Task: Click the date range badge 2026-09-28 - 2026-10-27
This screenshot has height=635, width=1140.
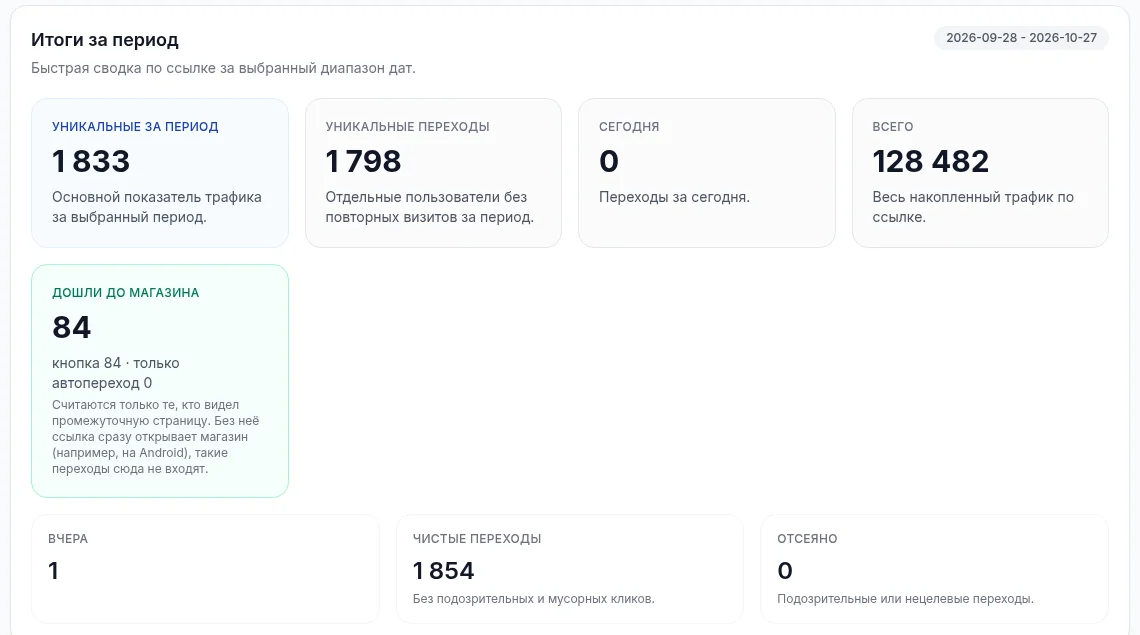Action: (x=1021, y=38)
